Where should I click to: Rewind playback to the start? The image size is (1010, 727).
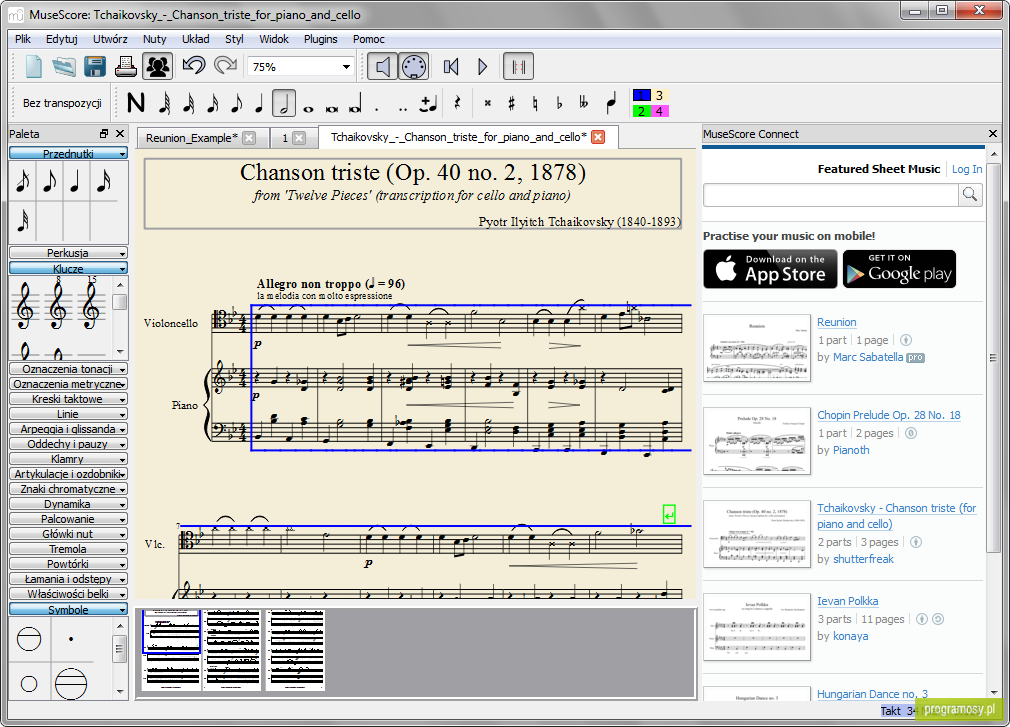451,66
